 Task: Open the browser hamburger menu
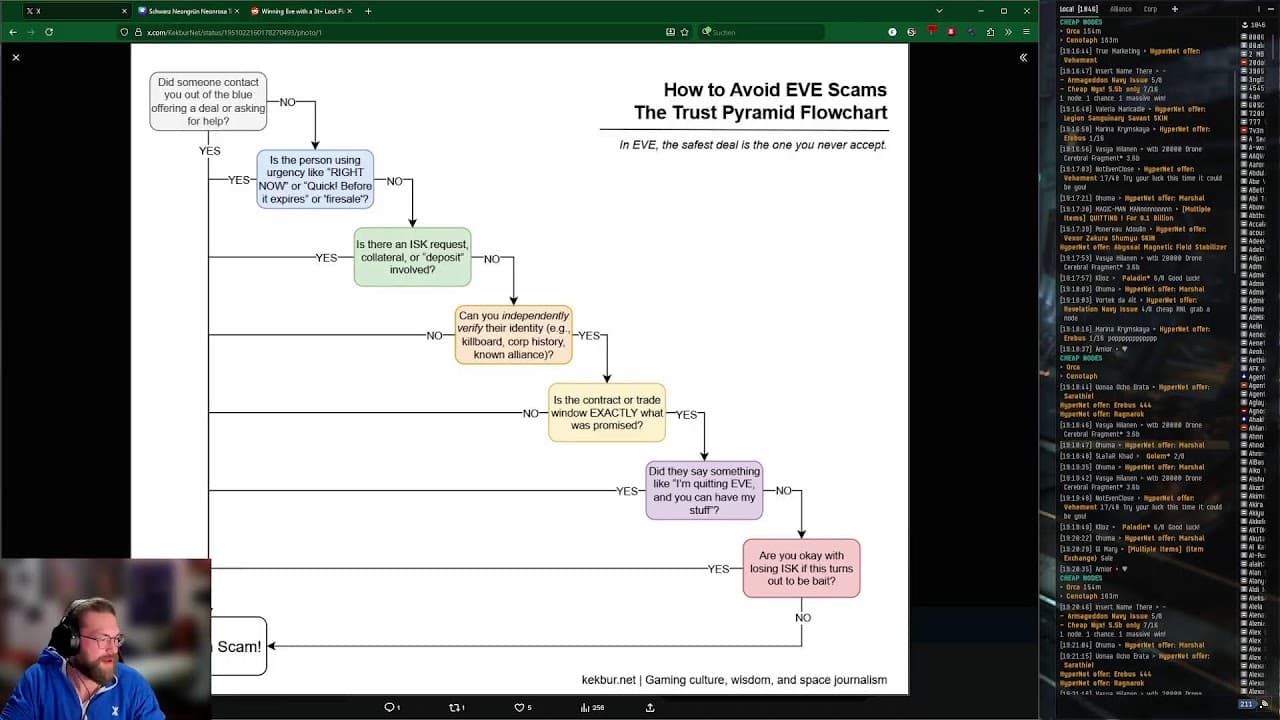pyautogui.click(x=1026, y=32)
